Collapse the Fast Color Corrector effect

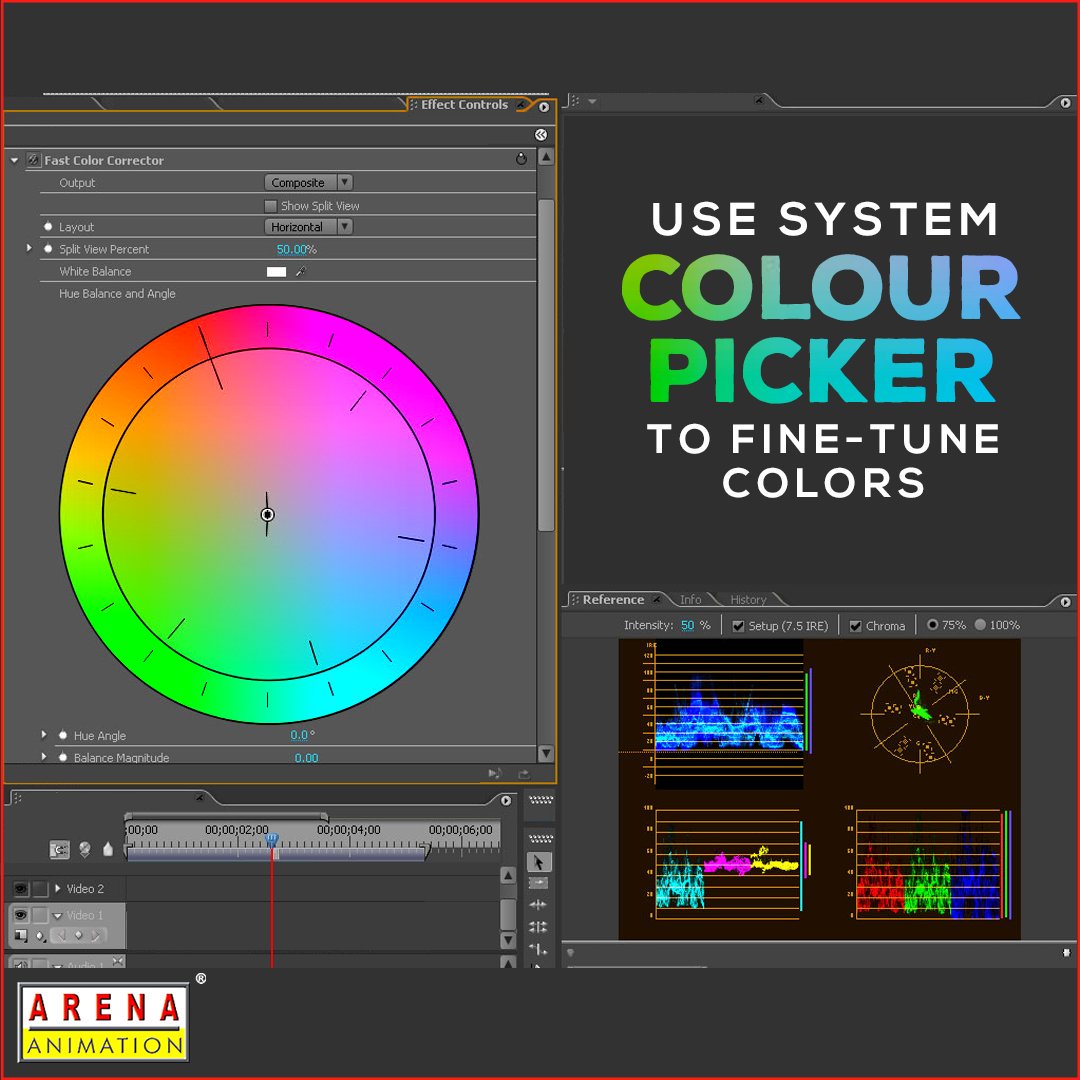click(14, 160)
